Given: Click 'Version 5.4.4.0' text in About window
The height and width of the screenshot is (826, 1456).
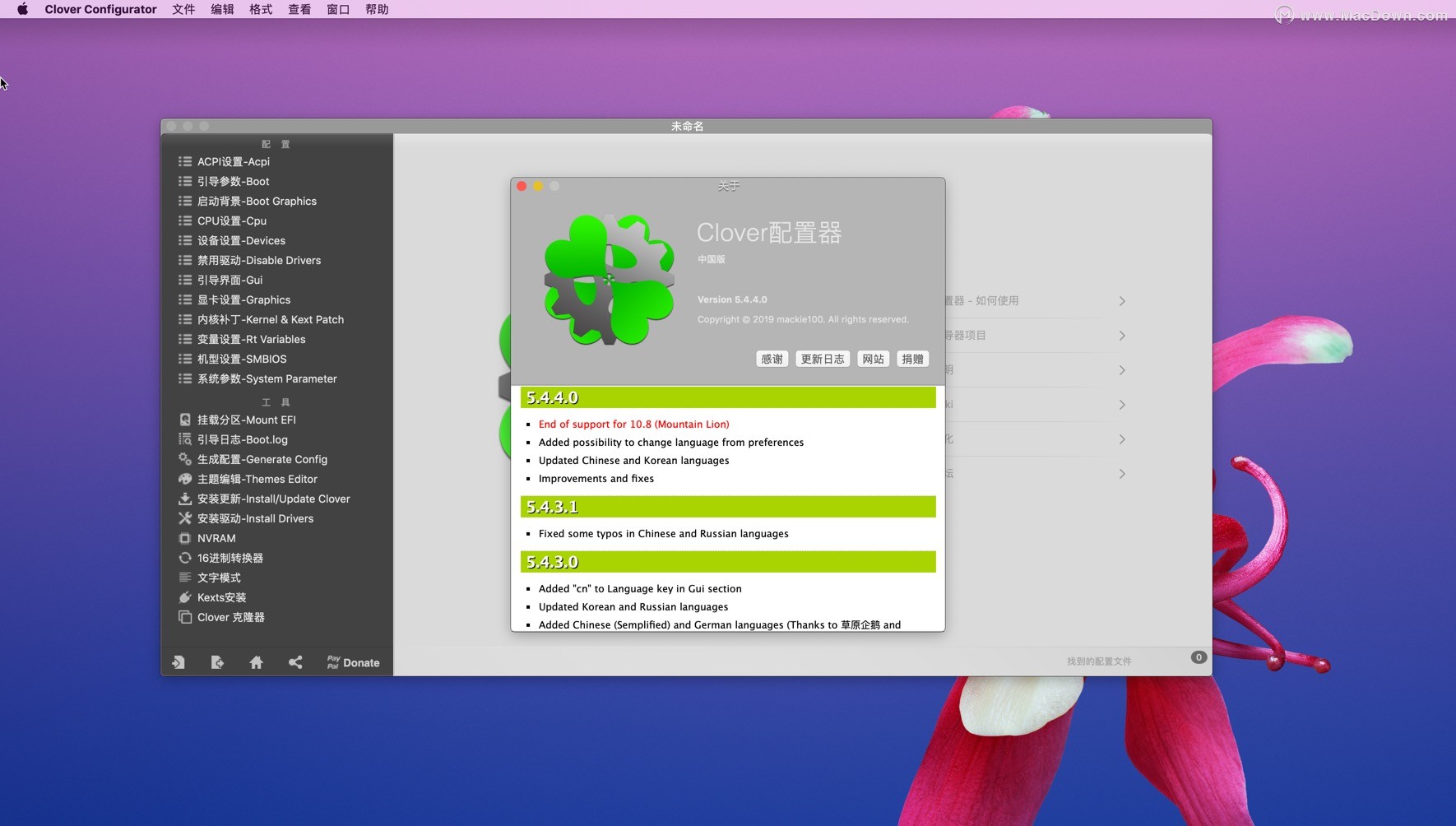Looking at the screenshot, I should tap(732, 299).
